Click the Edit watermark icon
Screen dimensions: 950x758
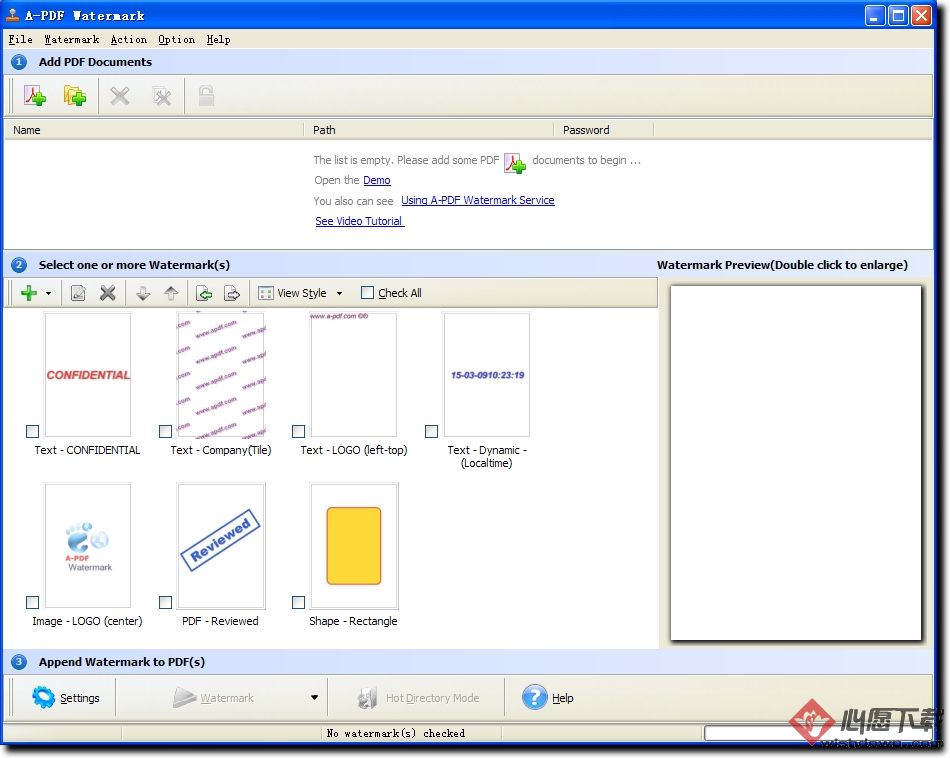(78, 293)
